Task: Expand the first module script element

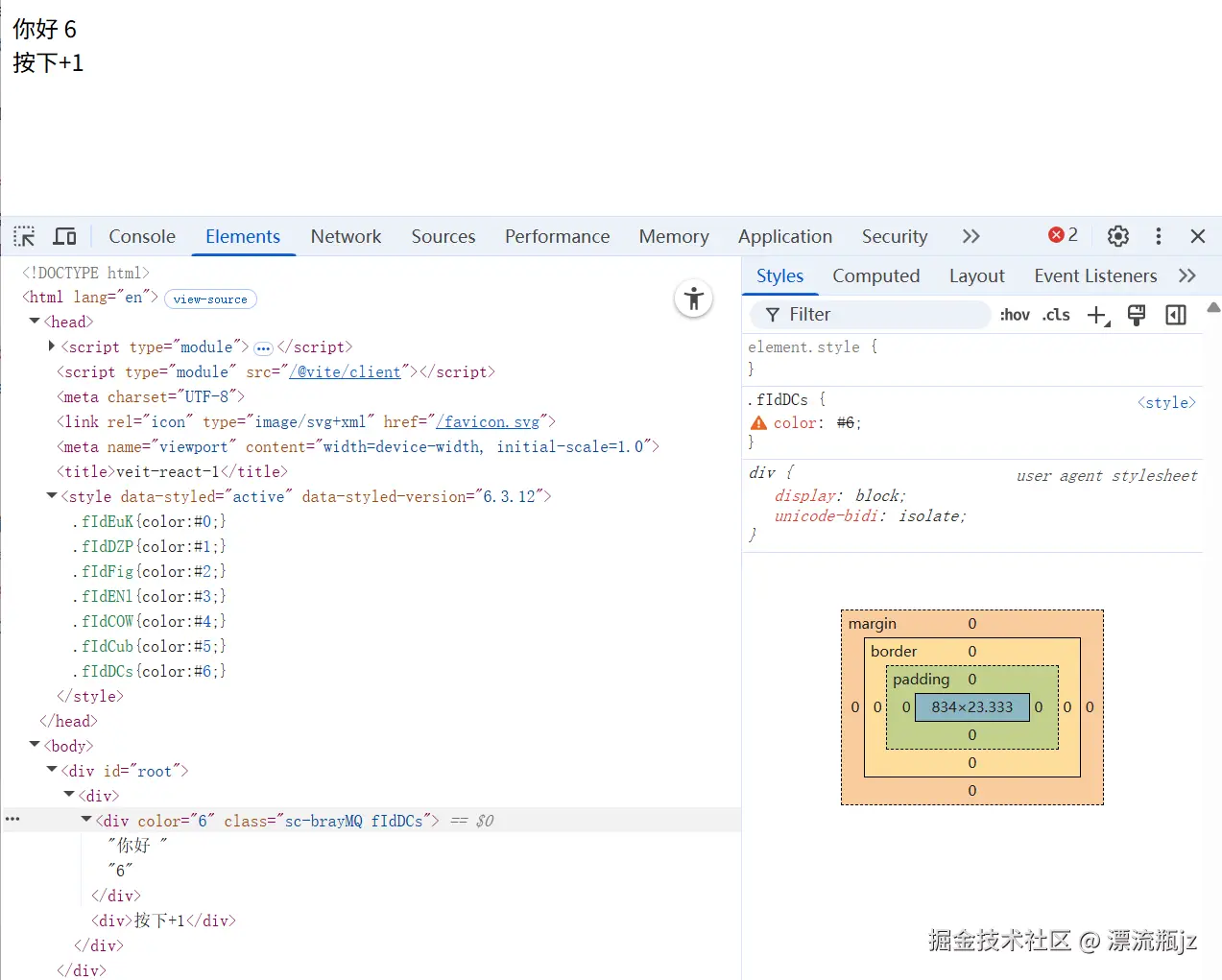Action: tap(51, 347)
